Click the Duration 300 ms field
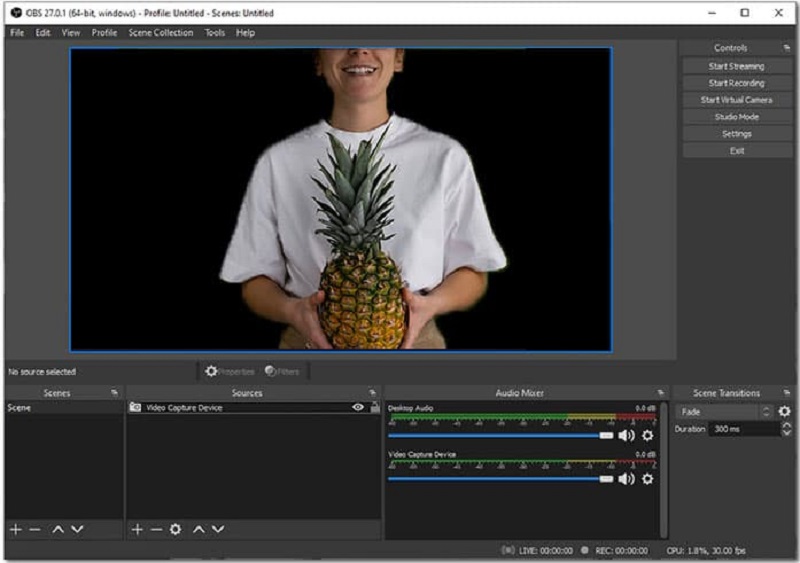Image resolution: width=800 pixels, height=563 pixels. click(x=743, y=429)
